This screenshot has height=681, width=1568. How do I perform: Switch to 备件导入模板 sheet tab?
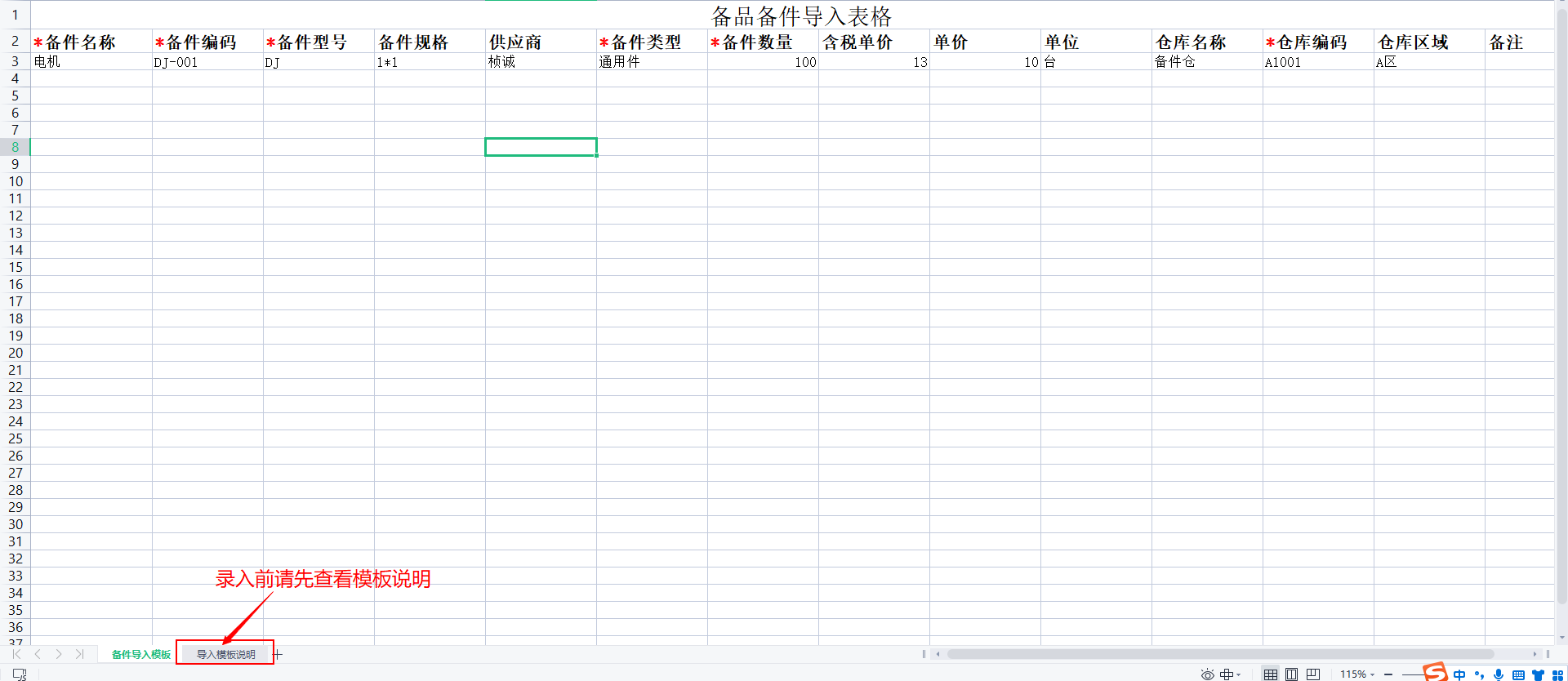tap(140, 654)
